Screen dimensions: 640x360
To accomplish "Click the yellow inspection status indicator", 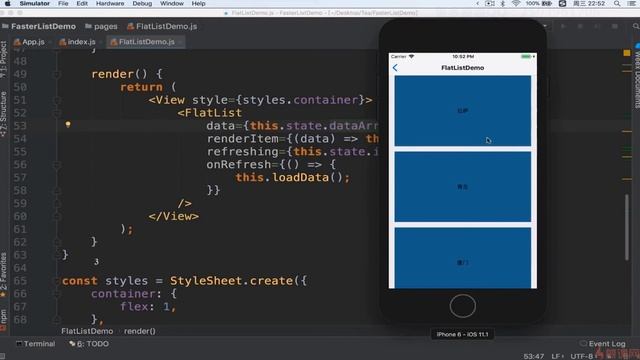I will point(627,53).
